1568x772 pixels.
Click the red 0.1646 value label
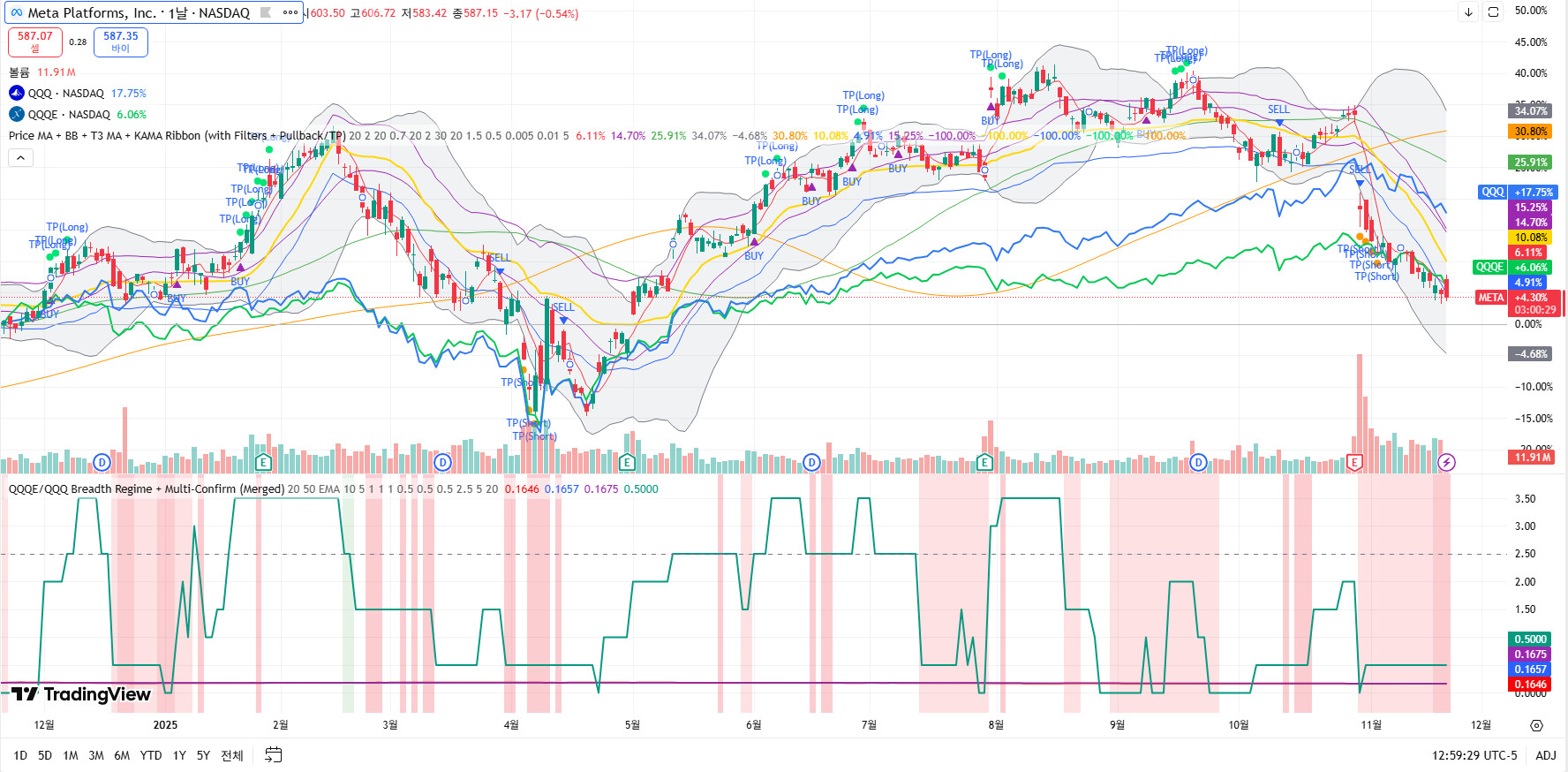click(x=1531, y=685)
